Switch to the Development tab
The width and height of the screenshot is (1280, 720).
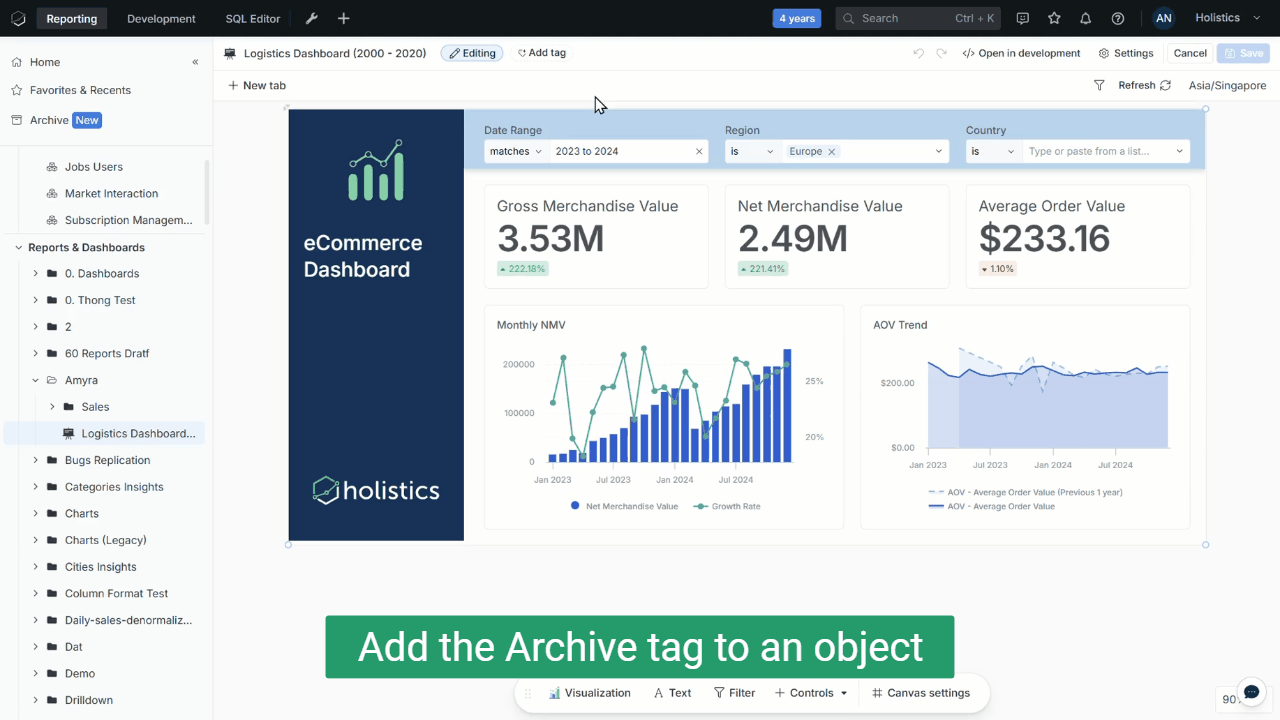tap(161, 19)
